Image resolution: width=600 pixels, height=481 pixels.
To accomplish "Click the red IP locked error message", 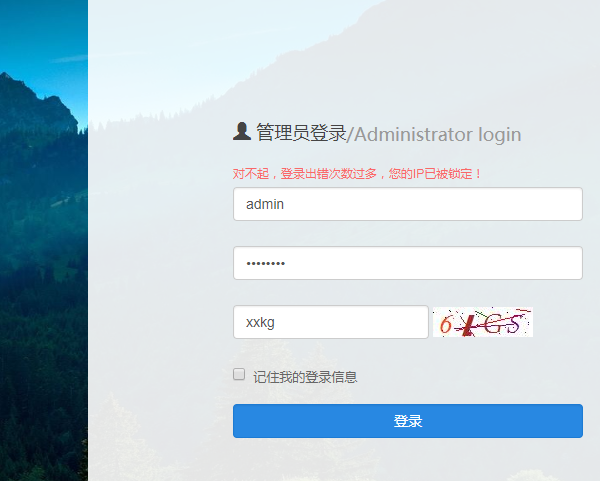I will (x=357, y=174).
